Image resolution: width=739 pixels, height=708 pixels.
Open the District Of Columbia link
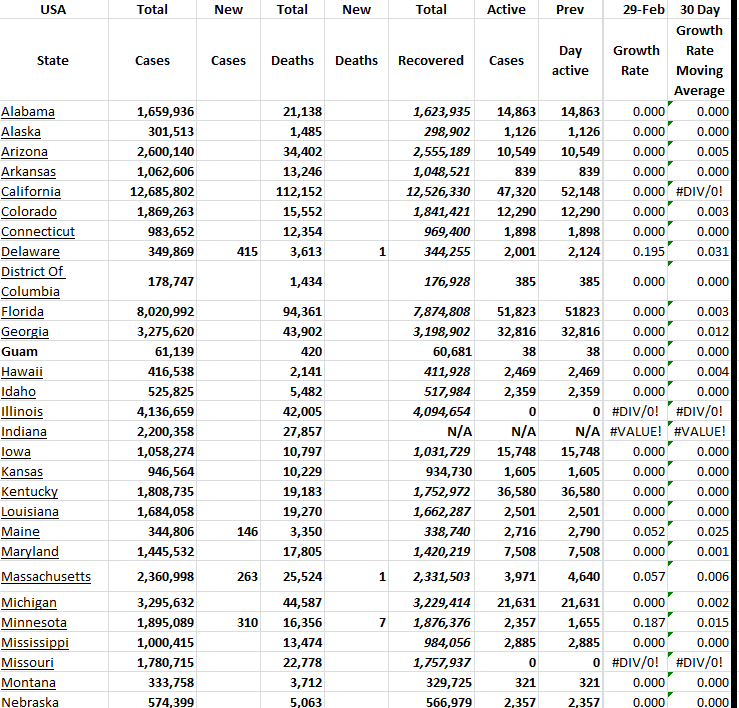[32, 281]
